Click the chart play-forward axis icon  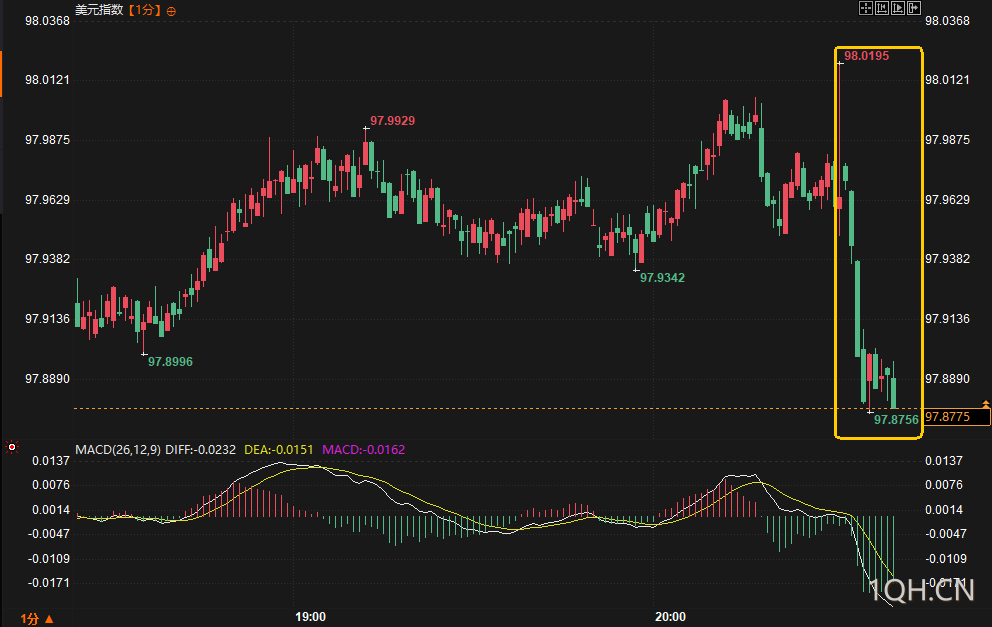pos(898,8)
